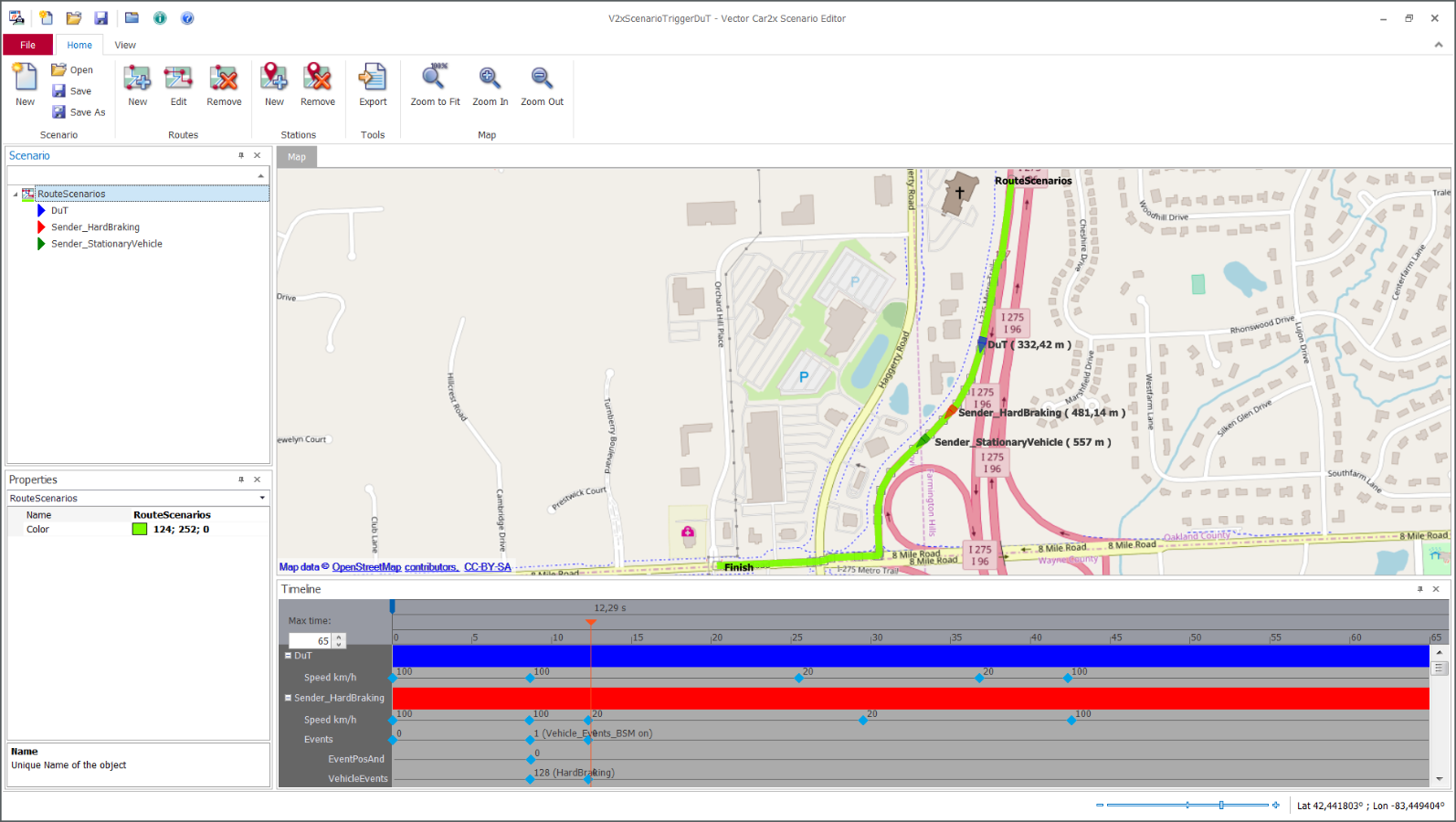Click the quick-access new file icon
Screen dimensions: 1456x822
[x=46, y=17]
